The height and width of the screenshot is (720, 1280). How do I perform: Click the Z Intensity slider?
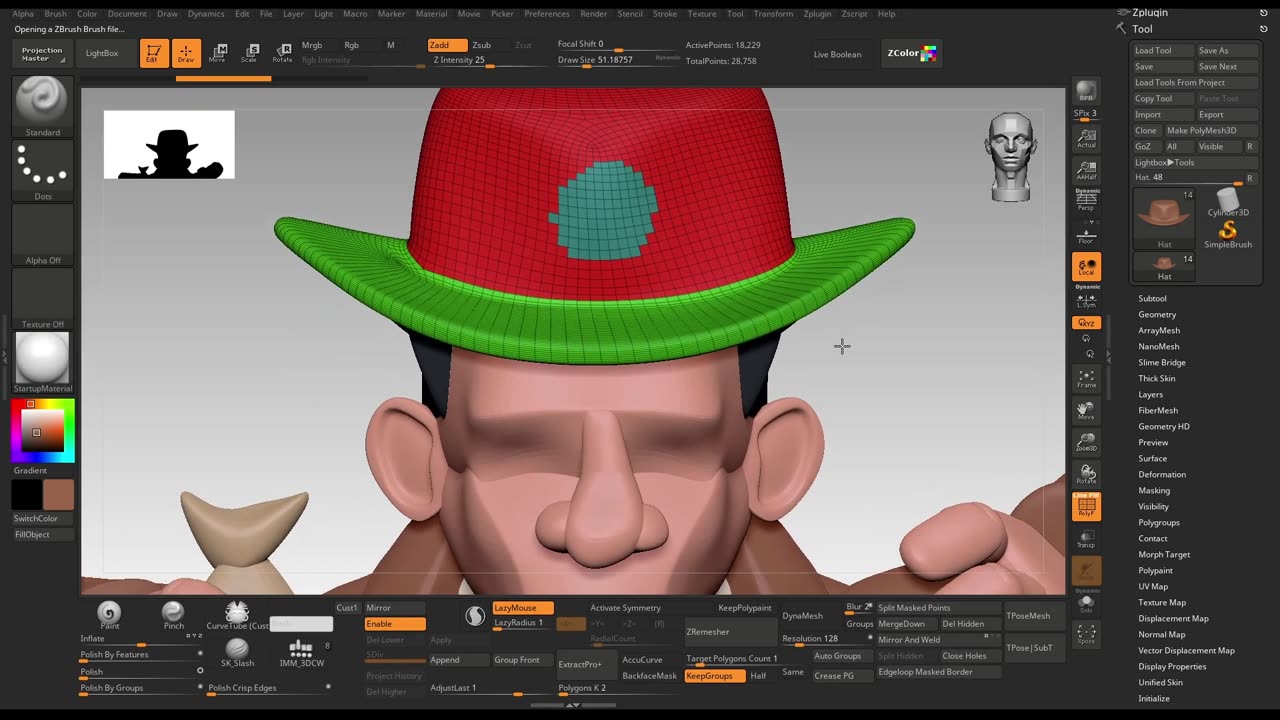[x=487, y=60]
